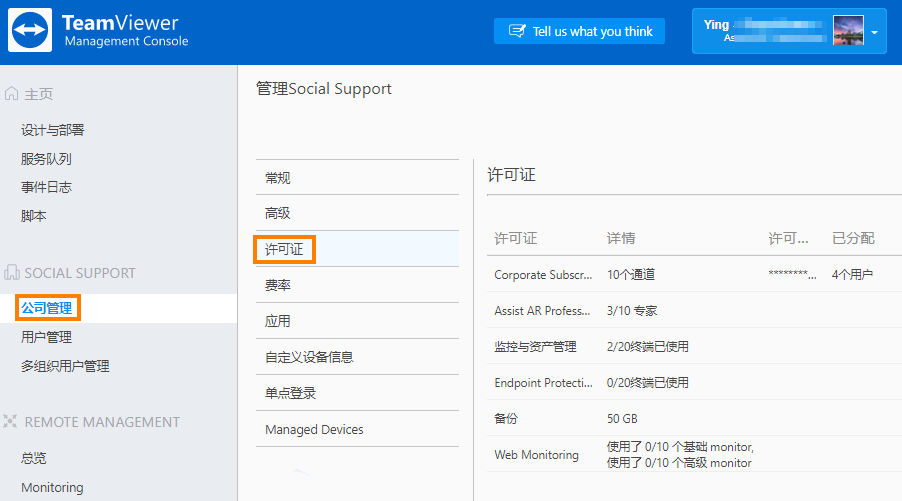The height and width of the screenshot is (501, 902).
Task: Select the 许可证 settings tab
Action: click(357, 249)
